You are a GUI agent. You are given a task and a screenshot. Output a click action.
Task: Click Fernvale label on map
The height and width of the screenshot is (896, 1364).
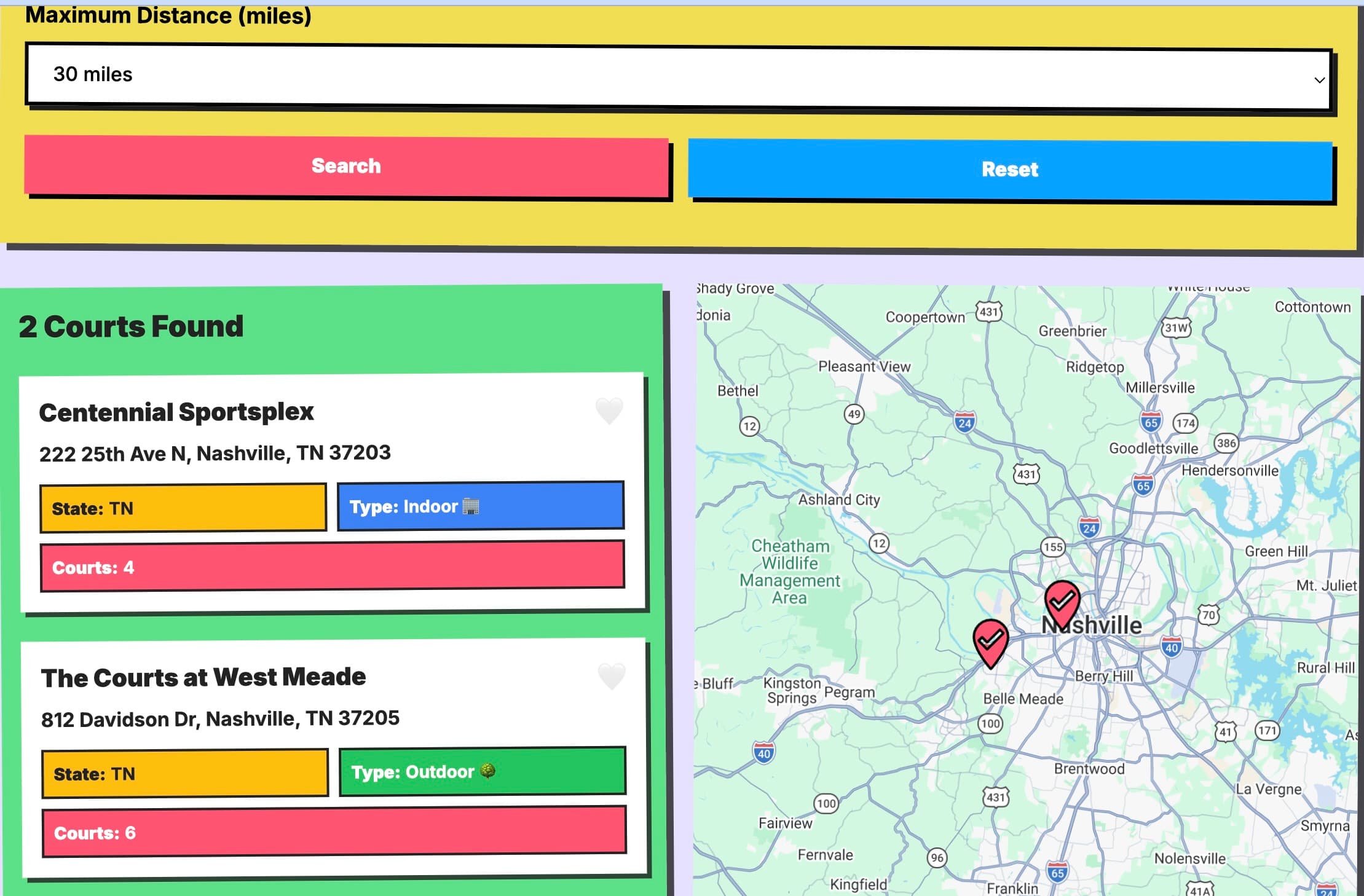click(825, 855)
